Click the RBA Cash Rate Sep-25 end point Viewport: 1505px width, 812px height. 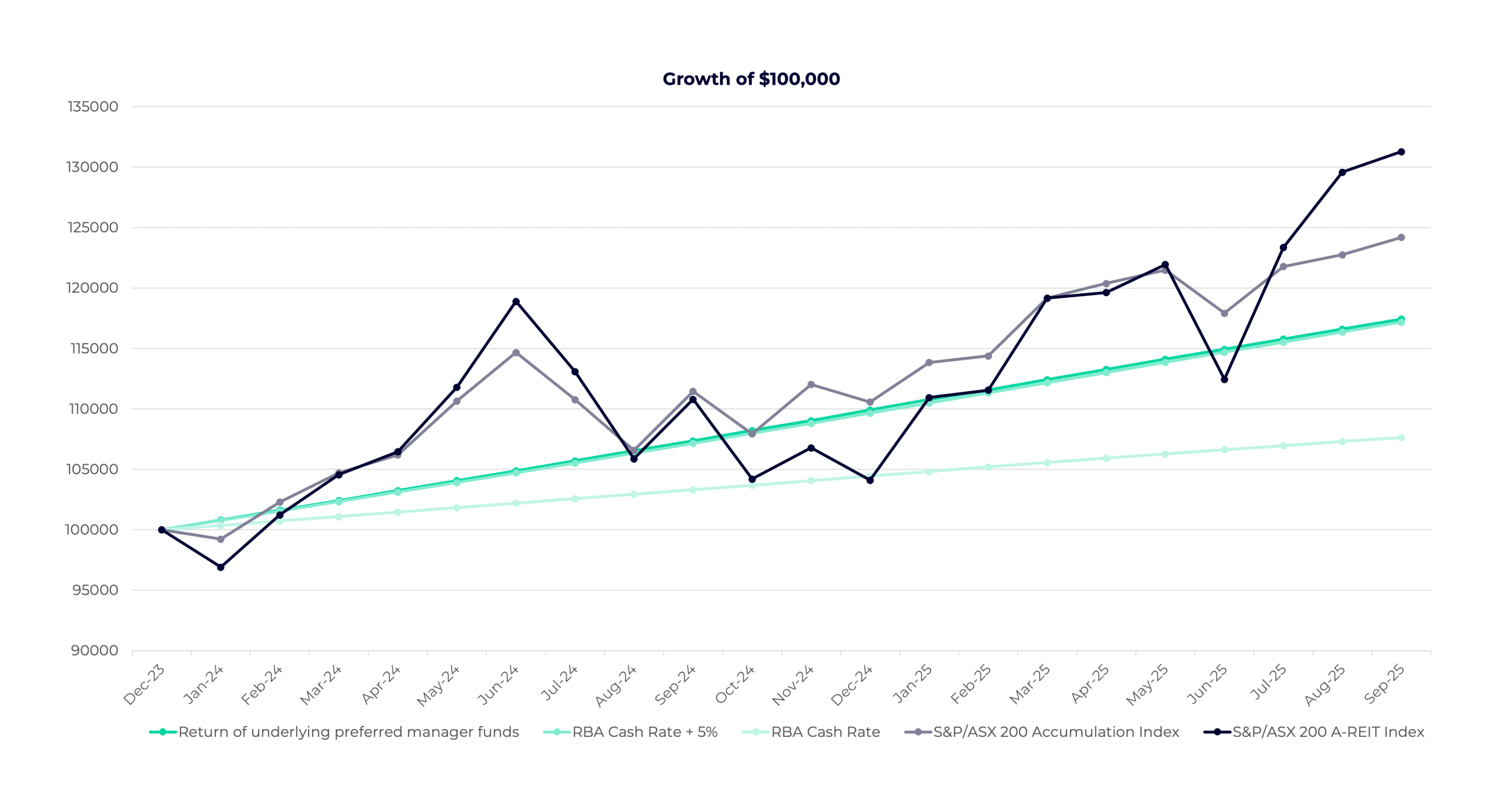pos(1401,438)
